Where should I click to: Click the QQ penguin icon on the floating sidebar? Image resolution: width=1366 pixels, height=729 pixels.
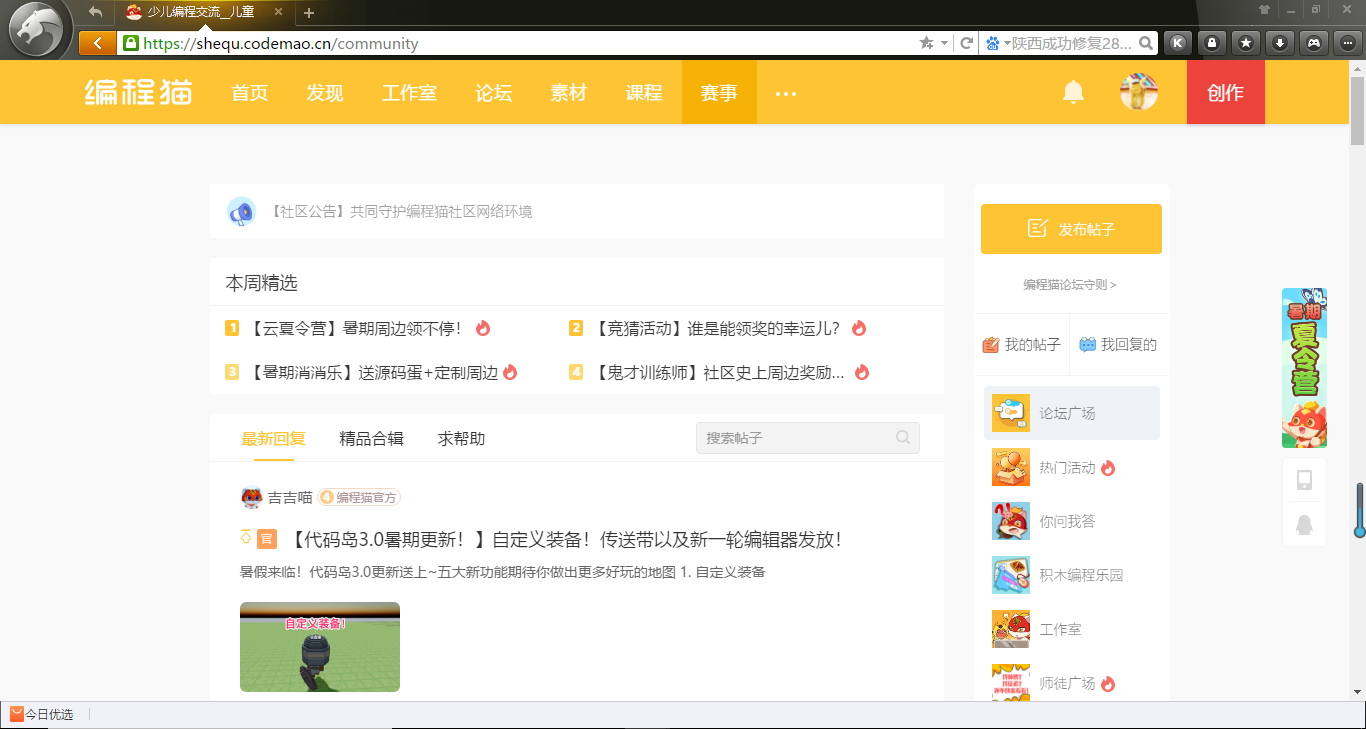(1304, 524)
